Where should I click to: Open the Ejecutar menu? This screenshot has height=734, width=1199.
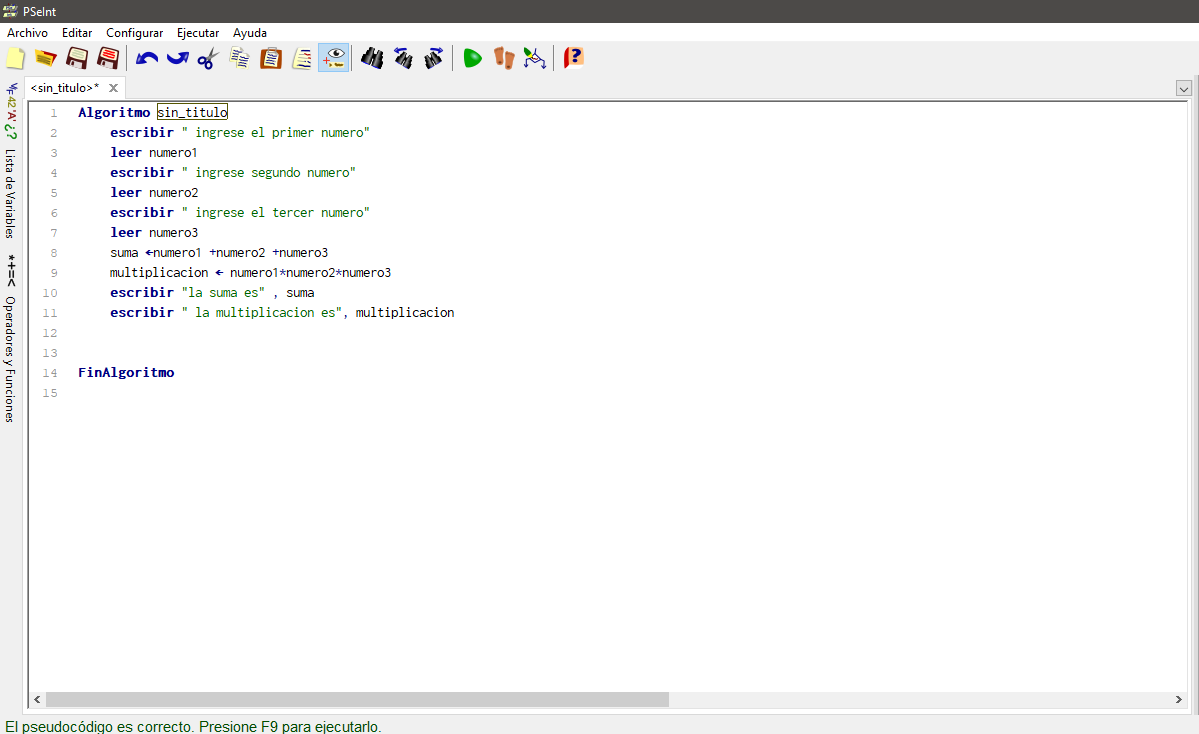(x=198, y=33)
